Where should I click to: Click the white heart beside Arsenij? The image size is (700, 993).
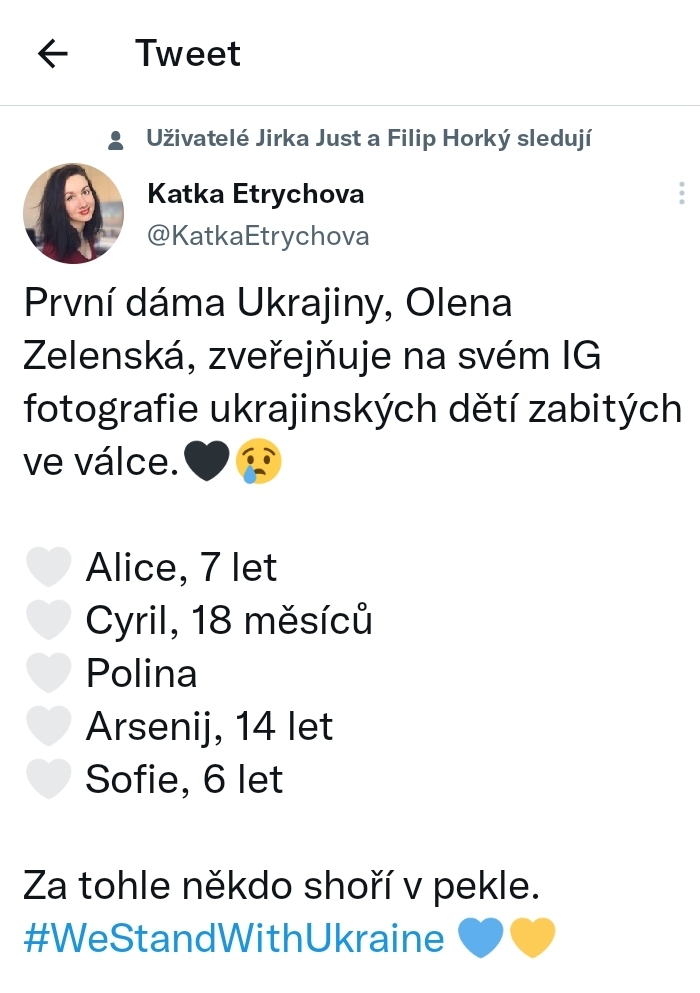point(48,727)
